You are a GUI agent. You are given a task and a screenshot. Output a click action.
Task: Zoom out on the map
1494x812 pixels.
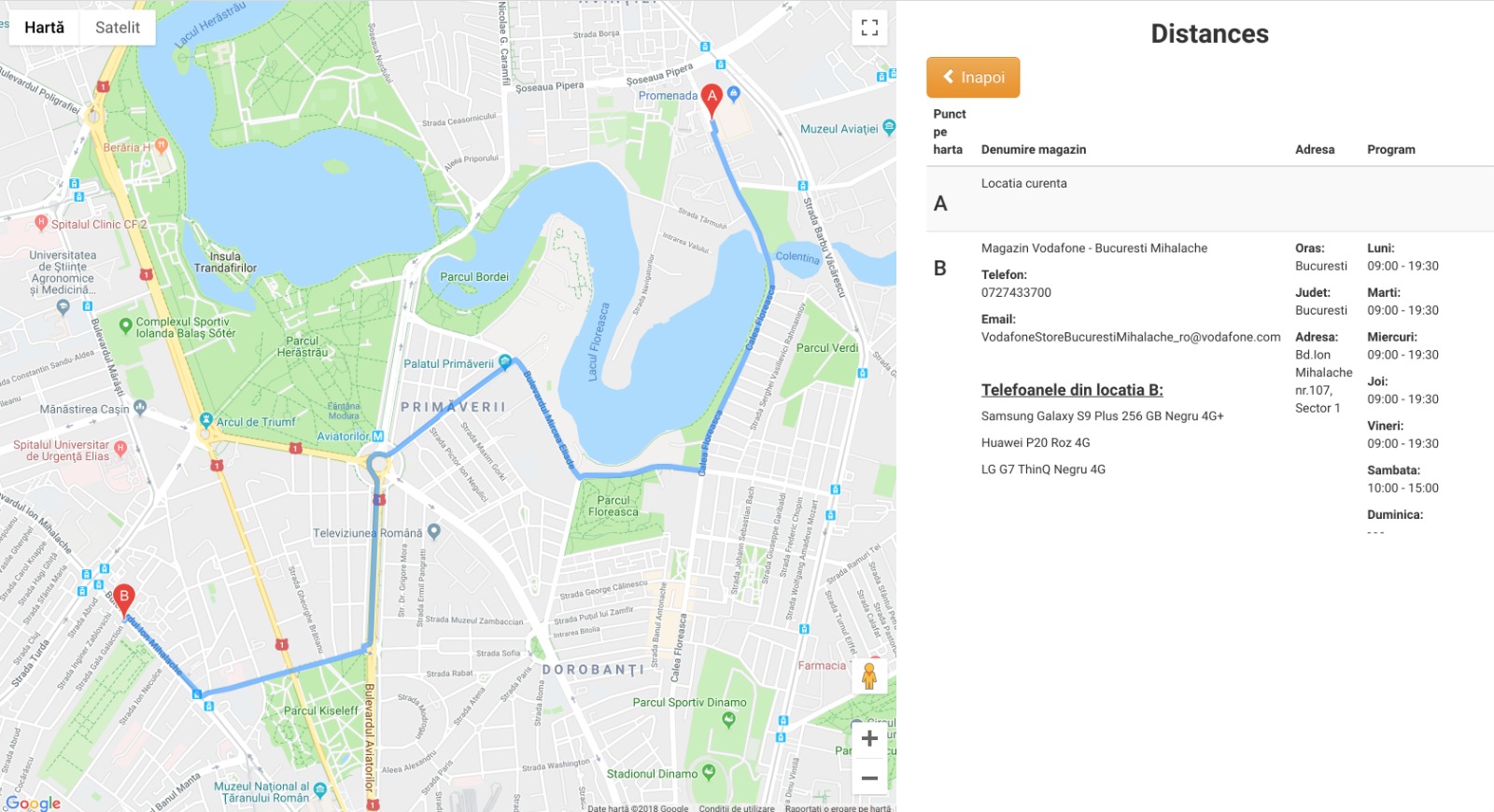(869, 777)
